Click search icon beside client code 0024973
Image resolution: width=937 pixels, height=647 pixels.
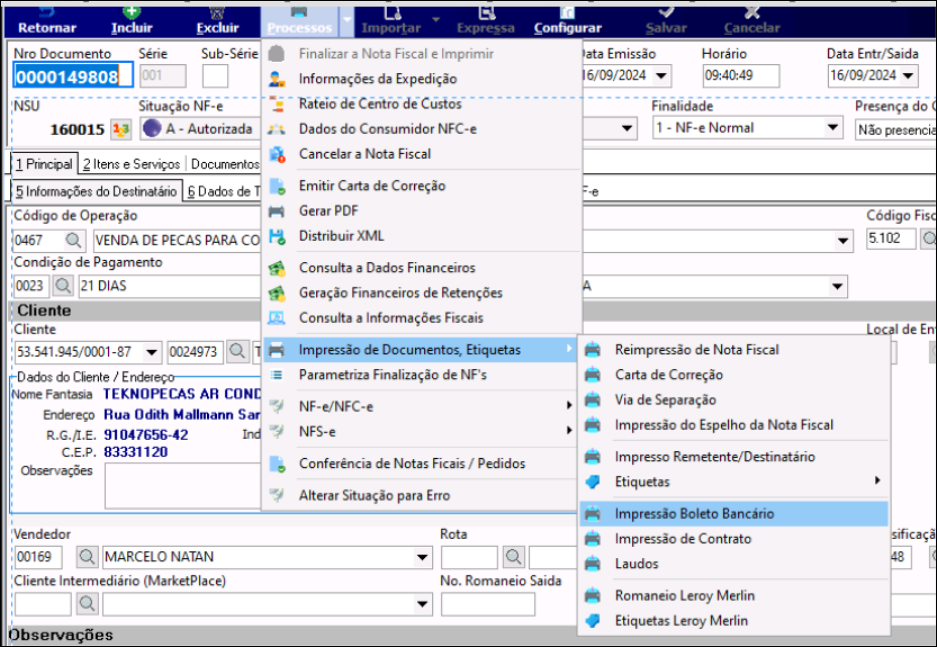(238, 351)
